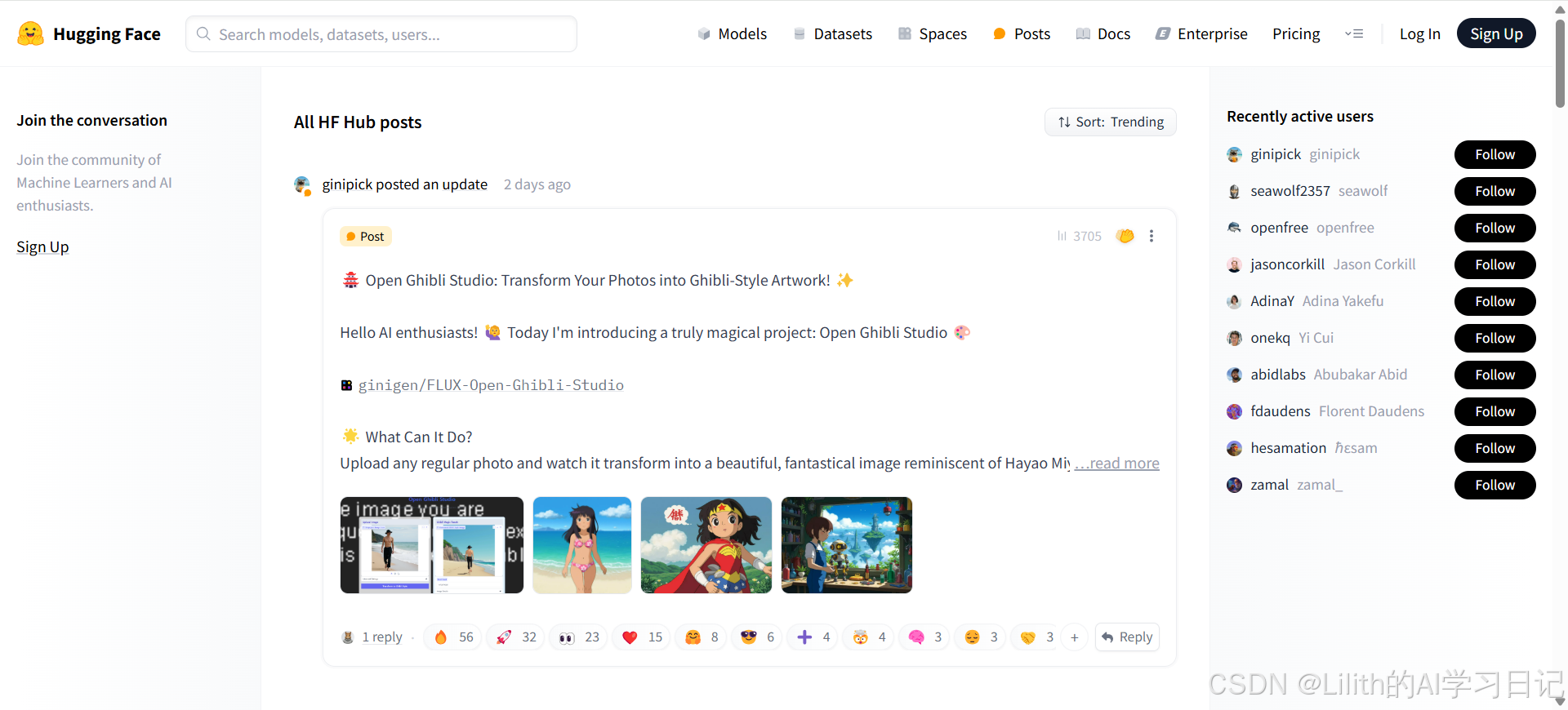Toggle the heart reaction with 15

tap(642, 637)
